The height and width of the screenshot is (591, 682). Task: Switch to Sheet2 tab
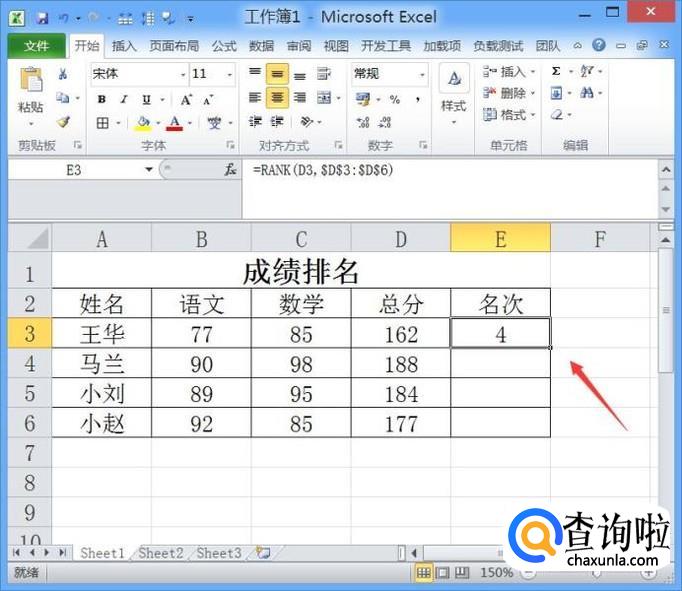[x=160, y=553]
